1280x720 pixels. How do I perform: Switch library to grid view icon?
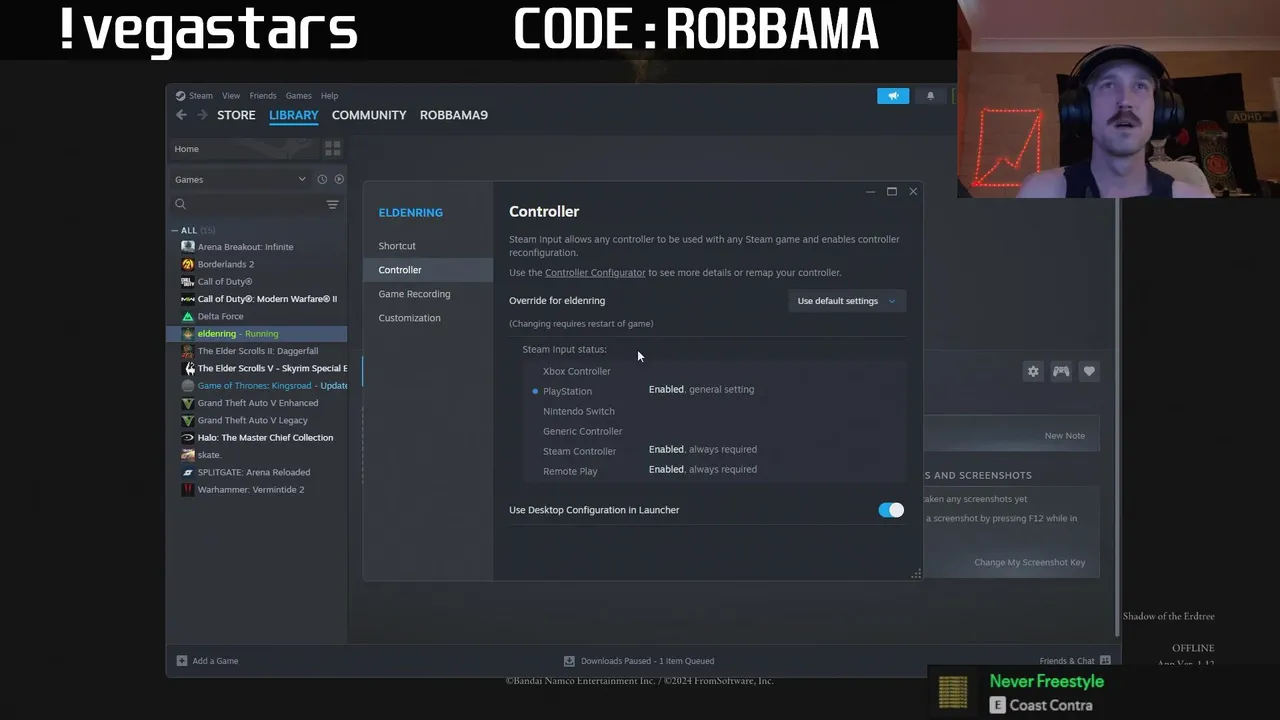point(333,149)
